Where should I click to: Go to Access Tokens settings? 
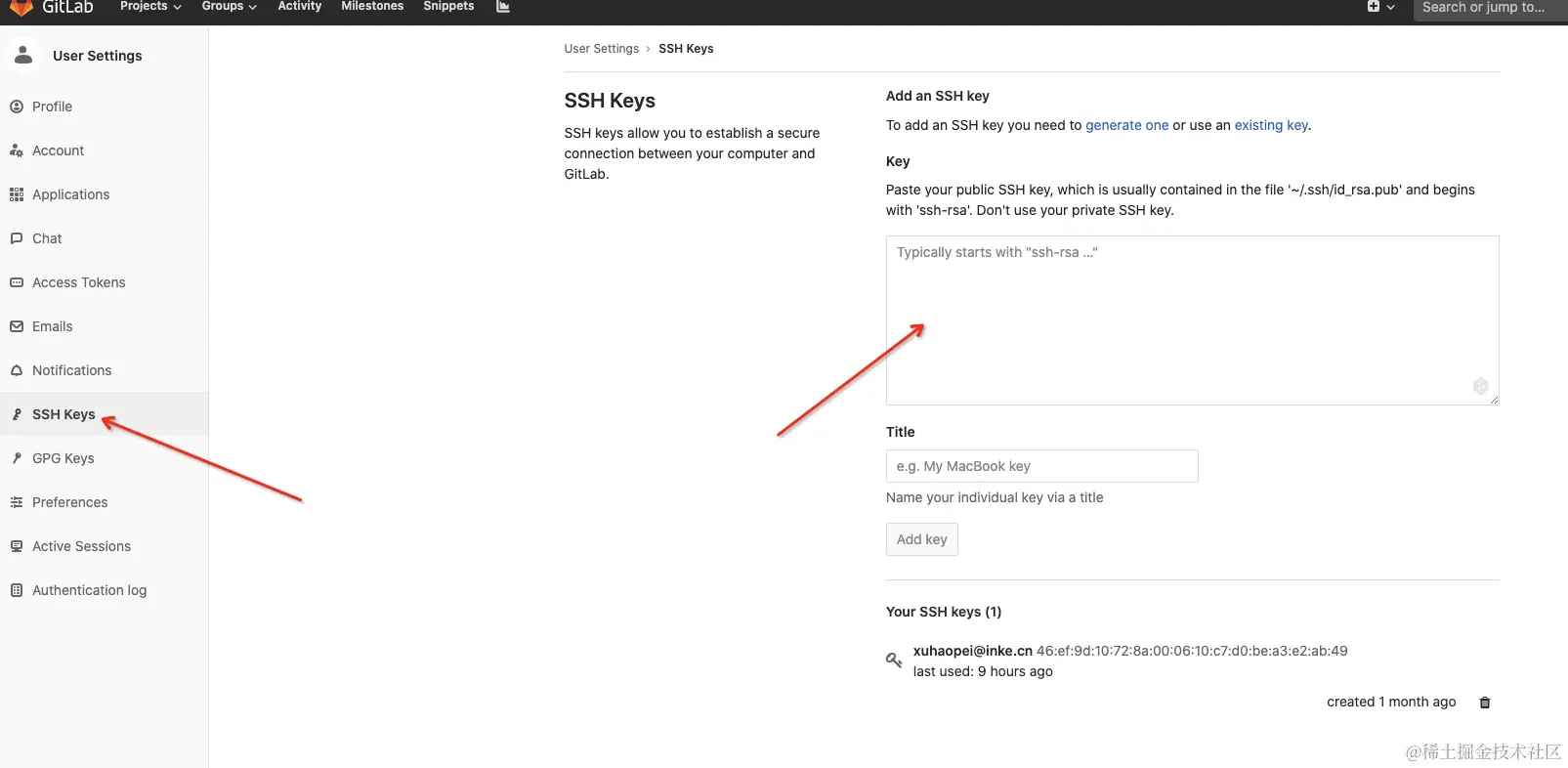78,282
